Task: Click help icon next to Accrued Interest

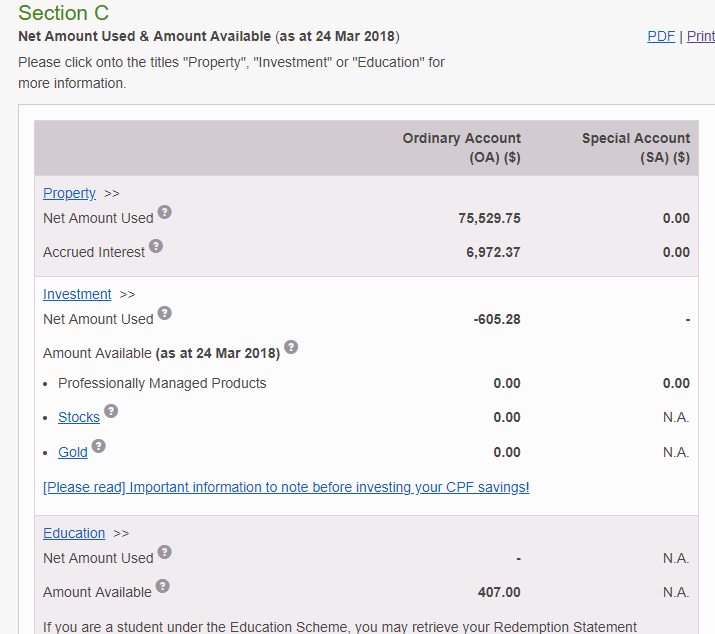Action: [x=156, y=246]
